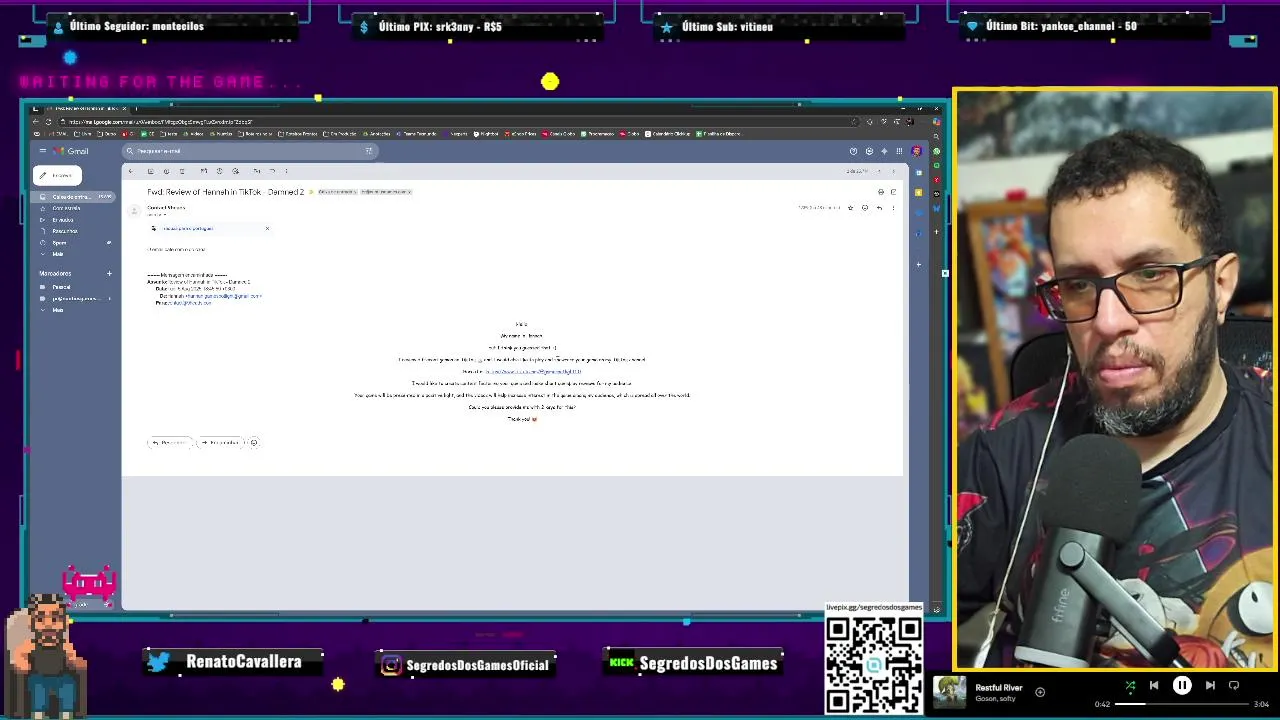This screenshot has width=1280, height=720.
Task: Reload page in browser toolbar
Action: pos(48,122)
